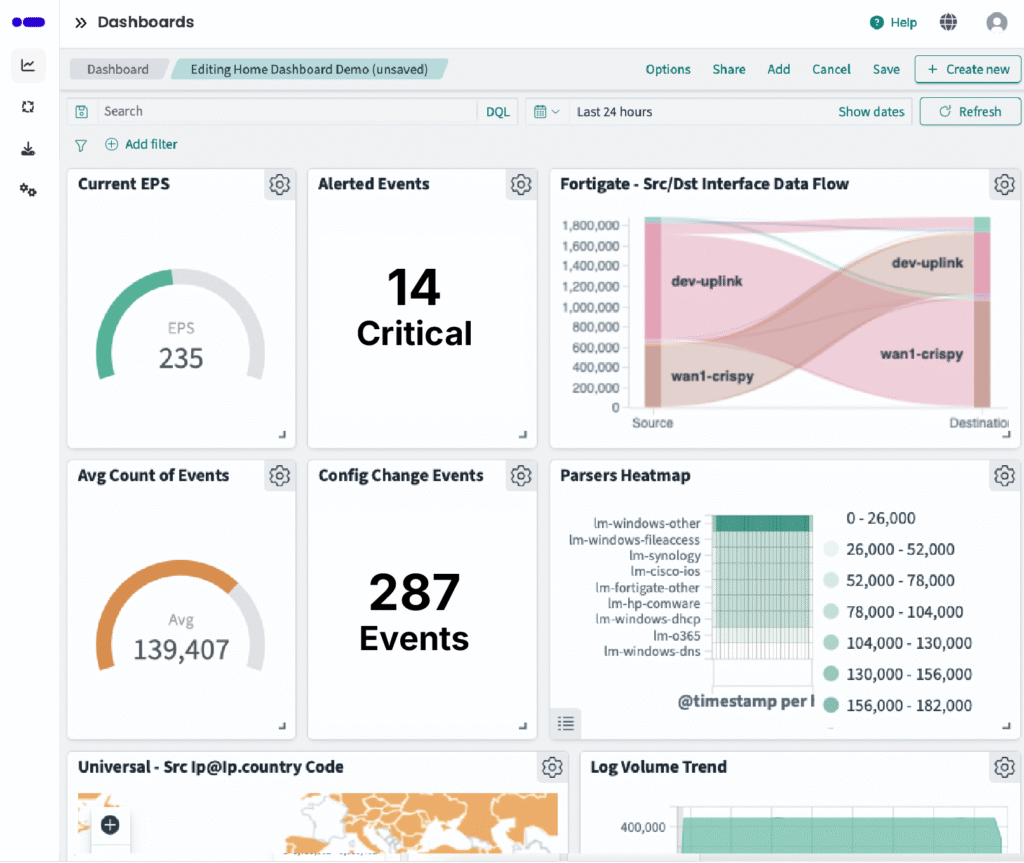This screenshot has width=1024, height=863.
Task: Open the Parsers Heatmap legend list icon
Action: (x=565, y=723)
